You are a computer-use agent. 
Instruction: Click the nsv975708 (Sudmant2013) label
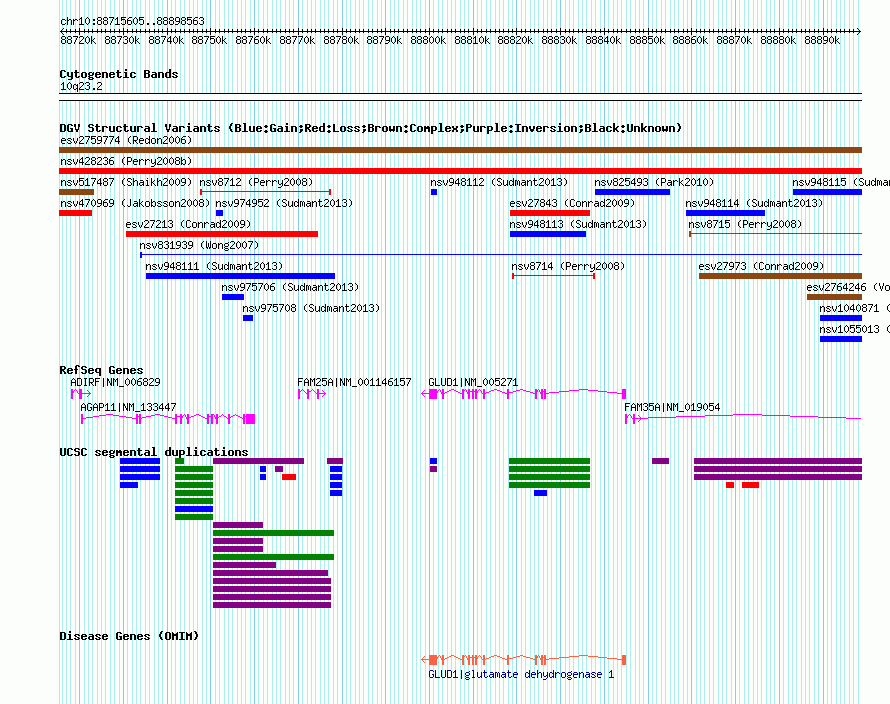[311, 308]
